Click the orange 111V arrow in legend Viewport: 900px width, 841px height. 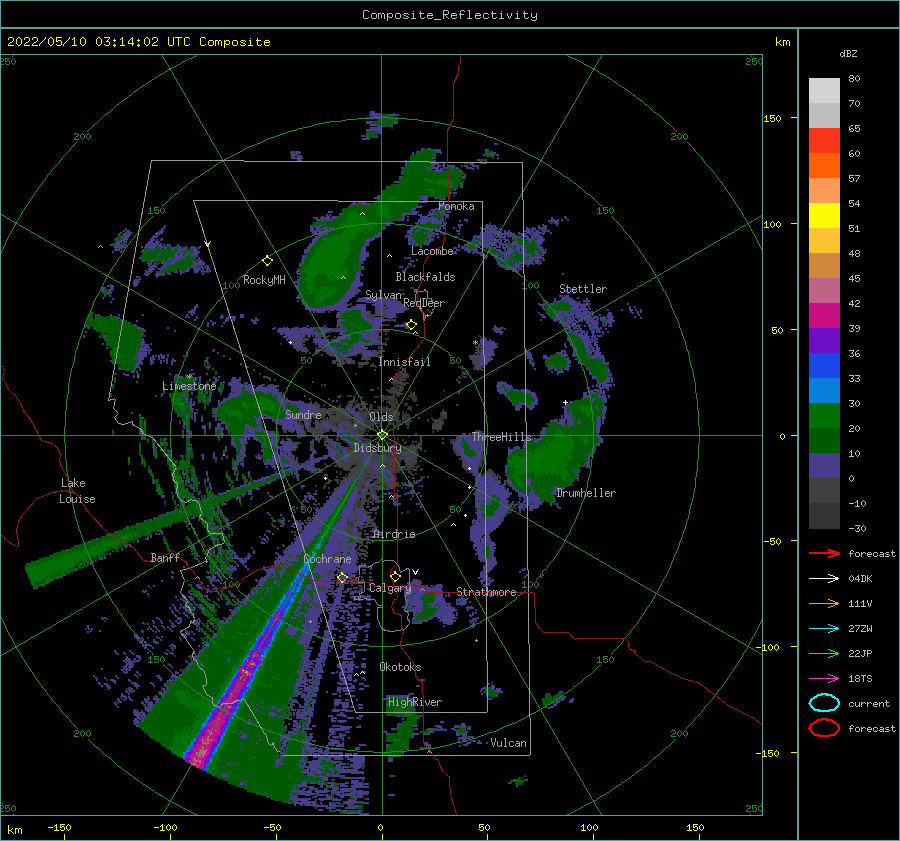pyautogui.click(x=824, y=603)
